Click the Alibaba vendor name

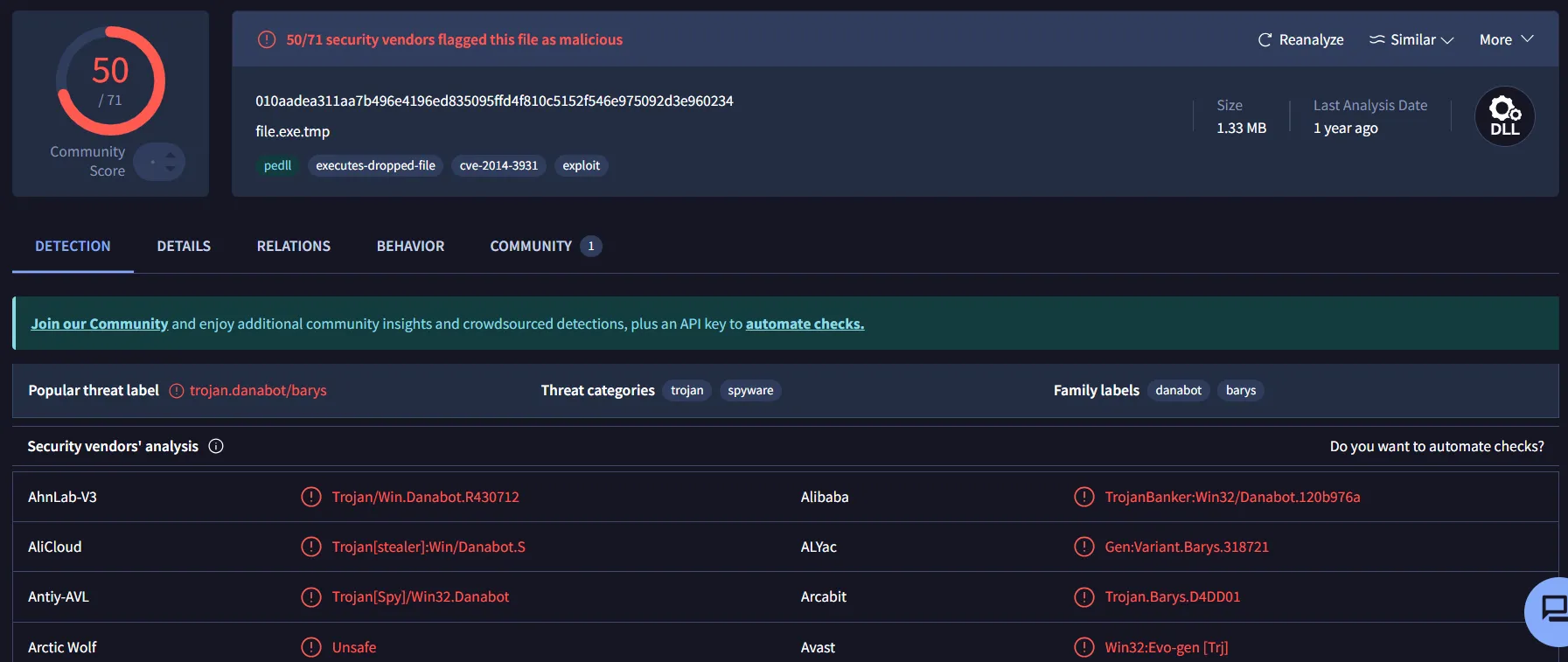point(825,497)
